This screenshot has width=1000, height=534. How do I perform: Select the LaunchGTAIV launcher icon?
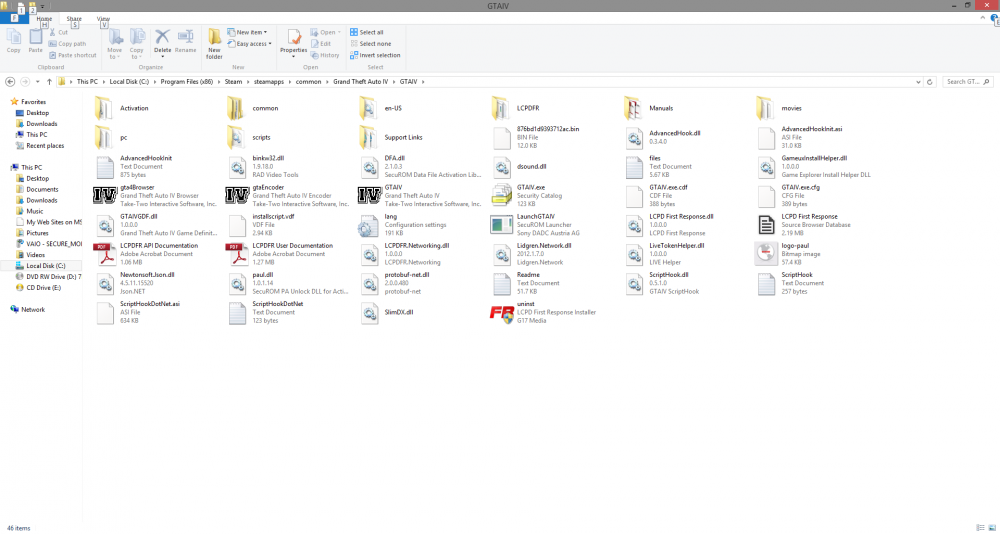coord(501,225)
